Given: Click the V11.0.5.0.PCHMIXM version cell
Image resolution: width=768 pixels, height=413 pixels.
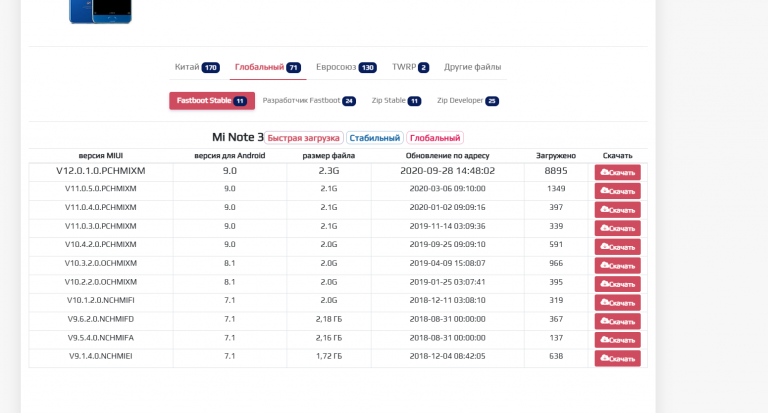Looking at the screenshot, I should point(101,189).
